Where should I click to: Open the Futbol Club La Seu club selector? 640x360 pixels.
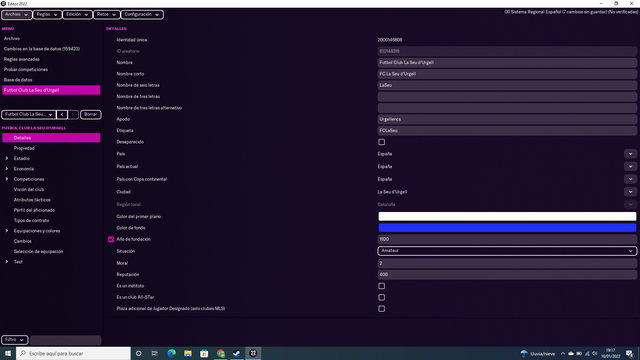tap(29, 115)
